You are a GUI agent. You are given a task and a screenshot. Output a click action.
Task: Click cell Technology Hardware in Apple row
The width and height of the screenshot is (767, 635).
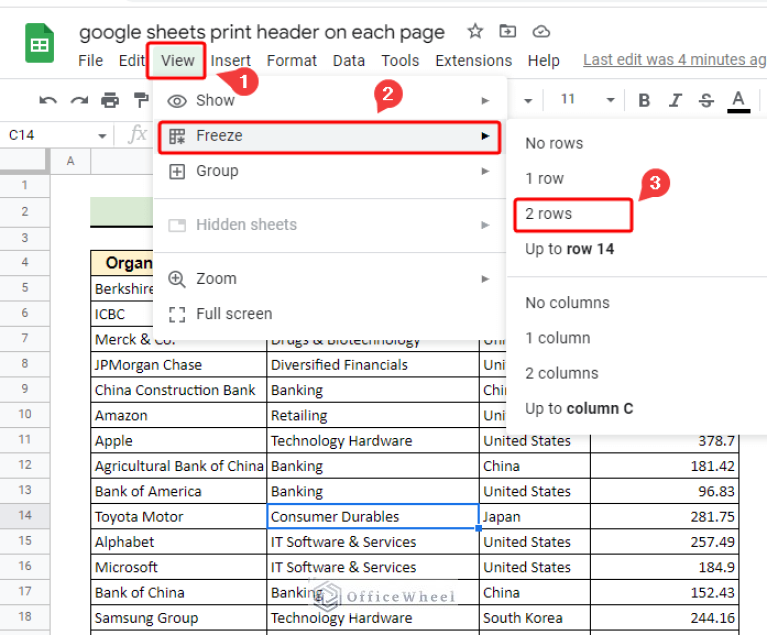[x=373, y=441]
